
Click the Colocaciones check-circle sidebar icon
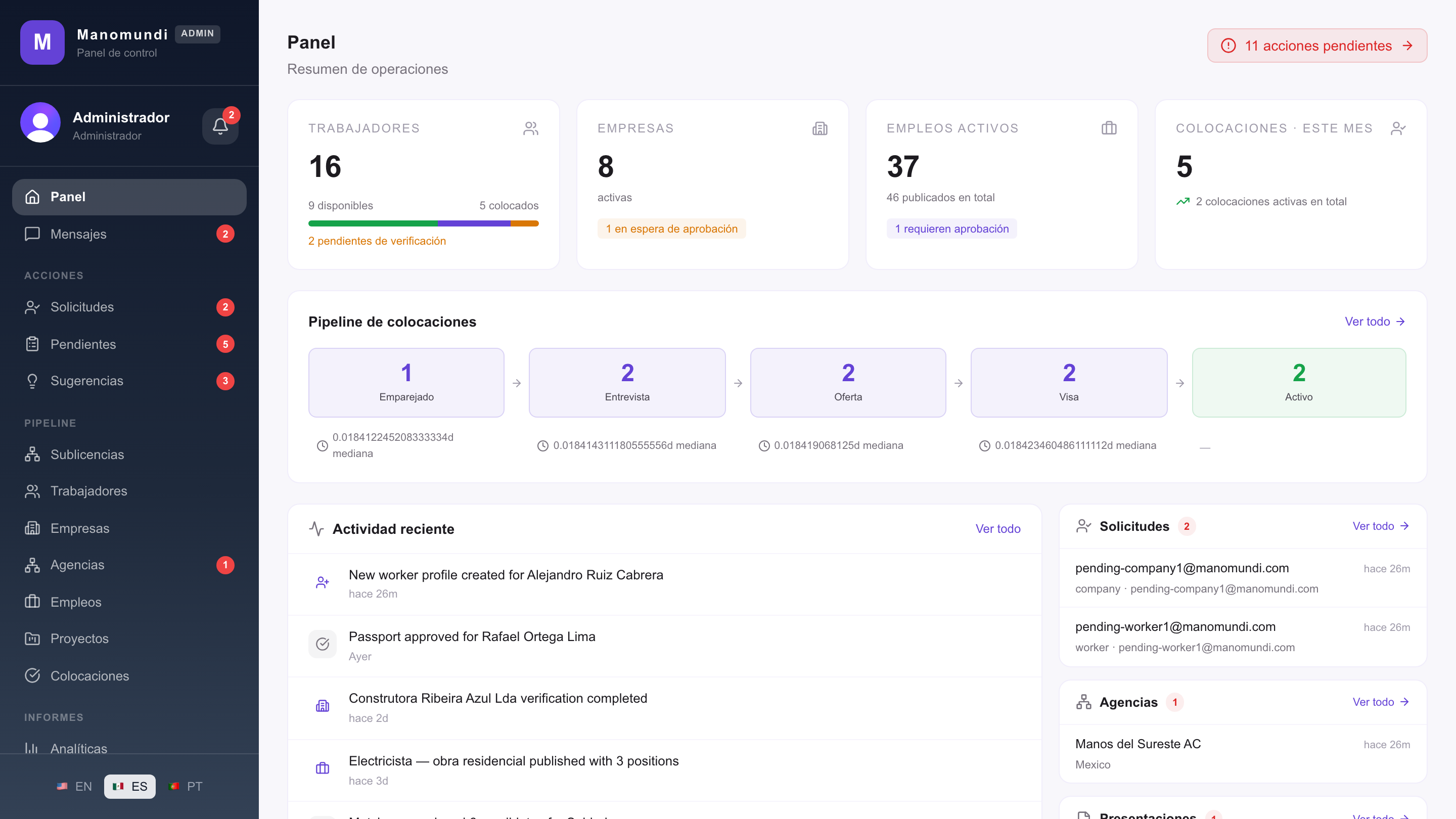[32, 675]
